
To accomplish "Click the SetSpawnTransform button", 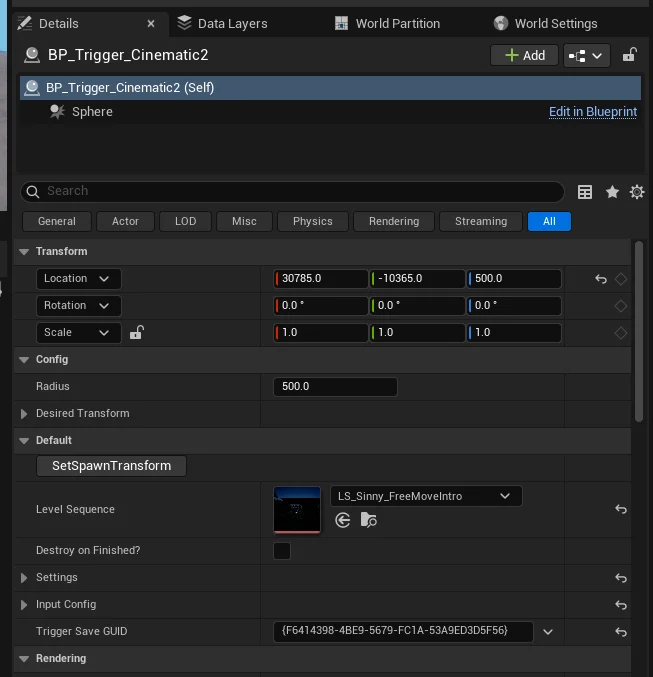I will pos(111,466).
